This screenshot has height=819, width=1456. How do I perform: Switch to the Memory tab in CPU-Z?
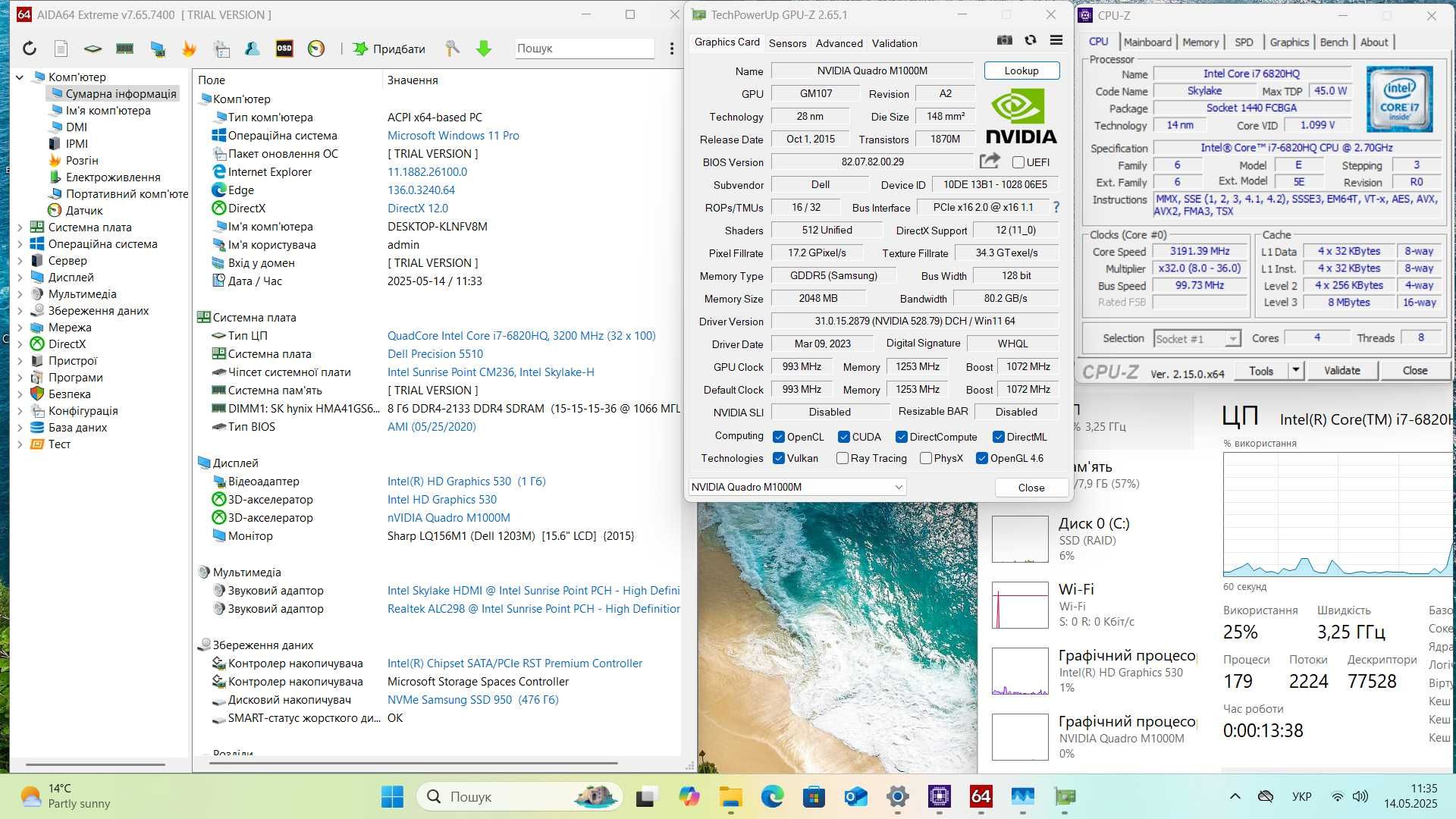click(x=1200, y=42)
